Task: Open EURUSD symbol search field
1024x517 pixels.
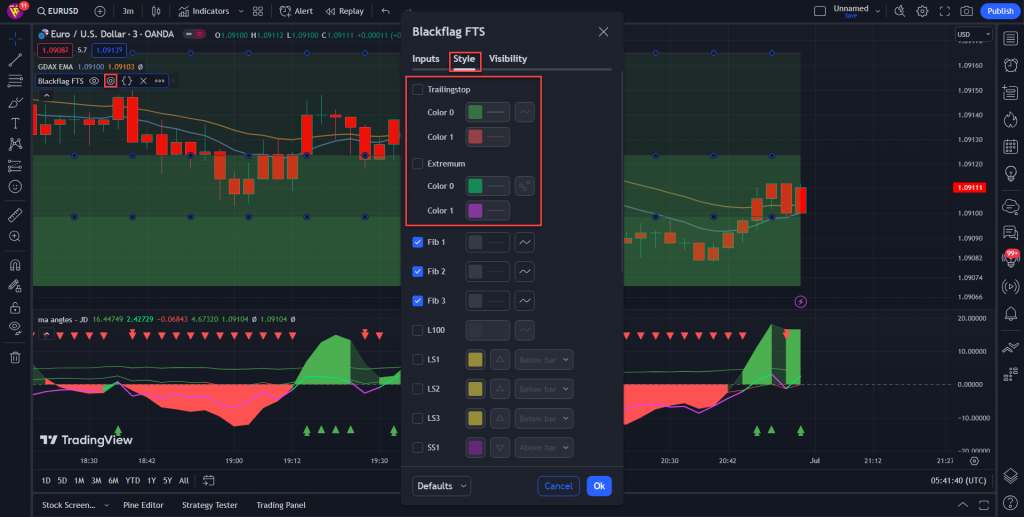Action: click(x=57, y=11)
